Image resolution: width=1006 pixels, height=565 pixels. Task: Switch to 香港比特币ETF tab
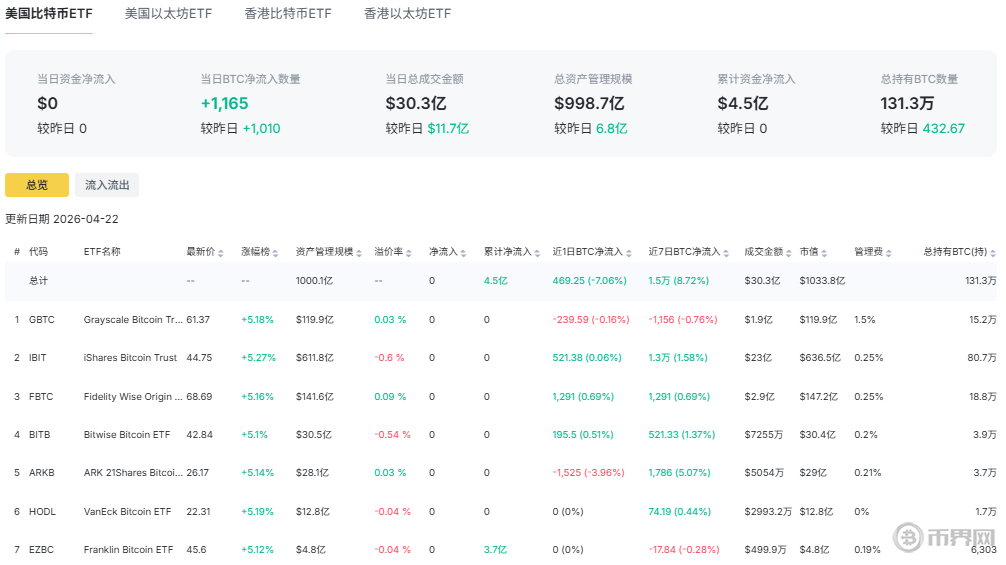click(x=288, y=13)
